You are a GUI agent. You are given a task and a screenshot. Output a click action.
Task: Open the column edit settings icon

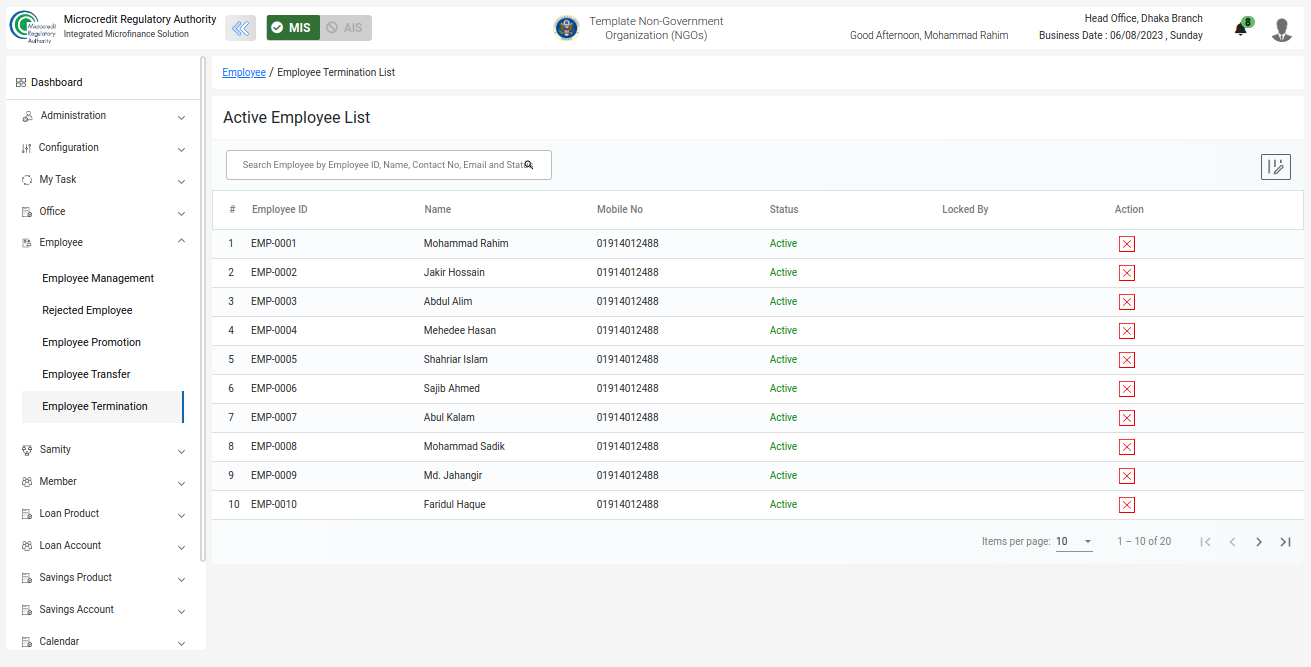(x=1276, y=167)
